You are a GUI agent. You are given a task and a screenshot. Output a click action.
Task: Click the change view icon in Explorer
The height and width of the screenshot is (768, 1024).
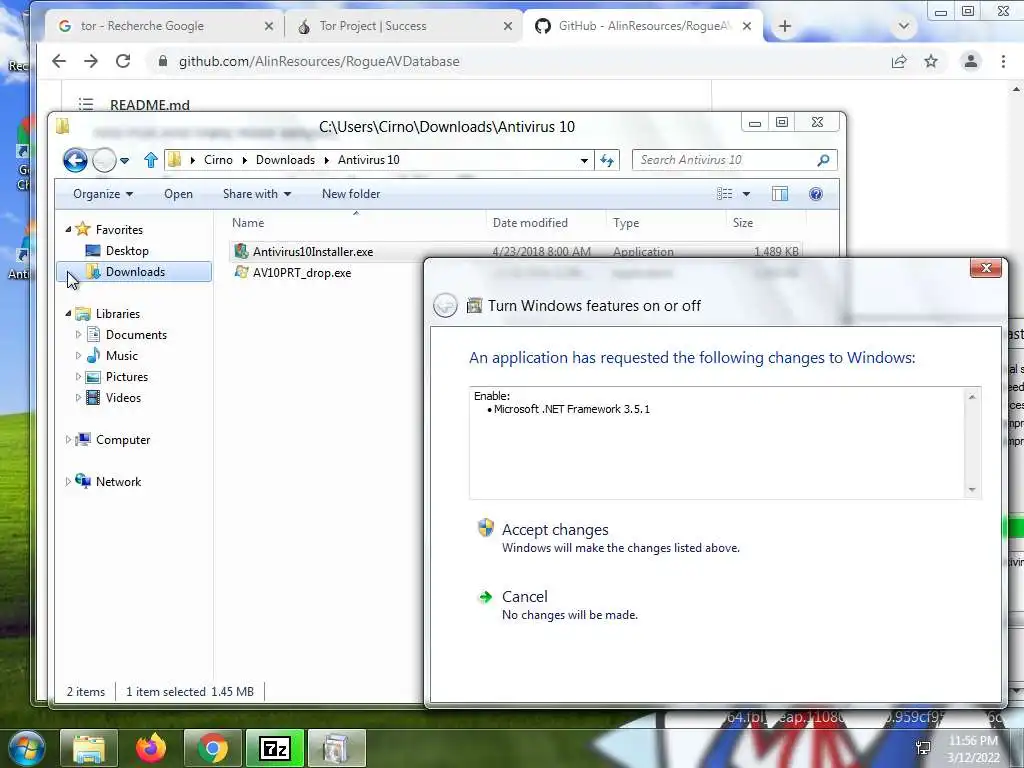[x=724, y=194]
